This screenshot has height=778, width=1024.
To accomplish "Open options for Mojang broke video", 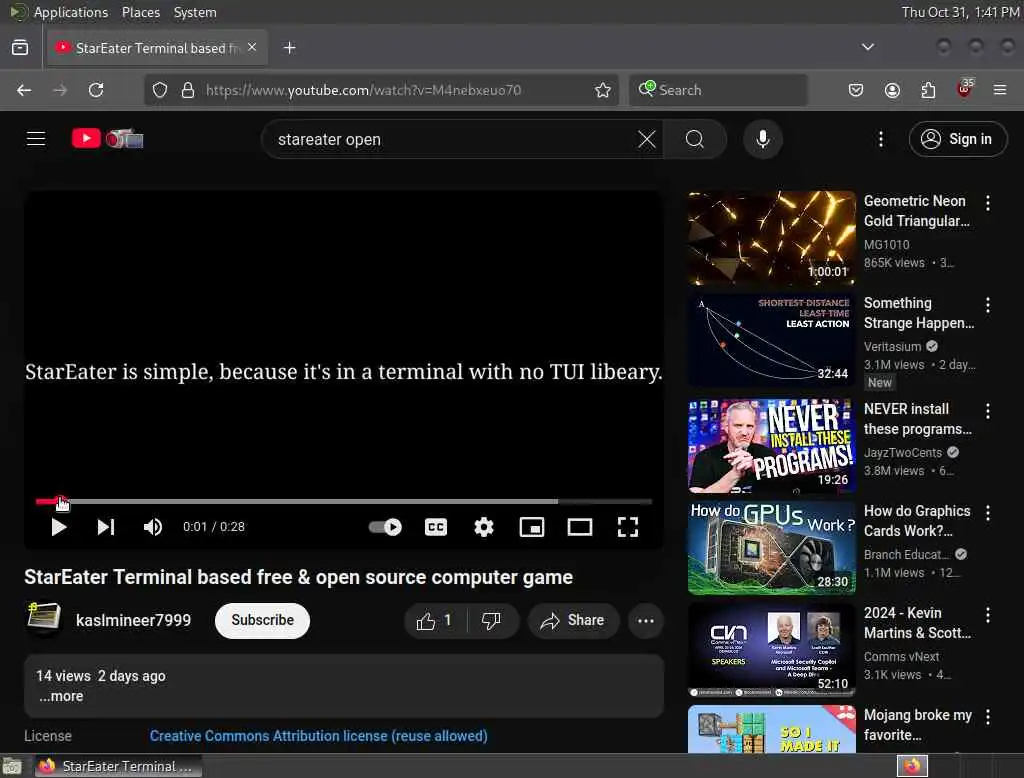I will coord(988,717).
